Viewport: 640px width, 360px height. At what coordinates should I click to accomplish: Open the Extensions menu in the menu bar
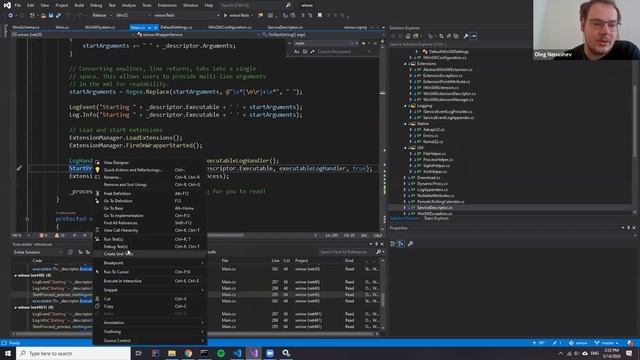[167, 5]
